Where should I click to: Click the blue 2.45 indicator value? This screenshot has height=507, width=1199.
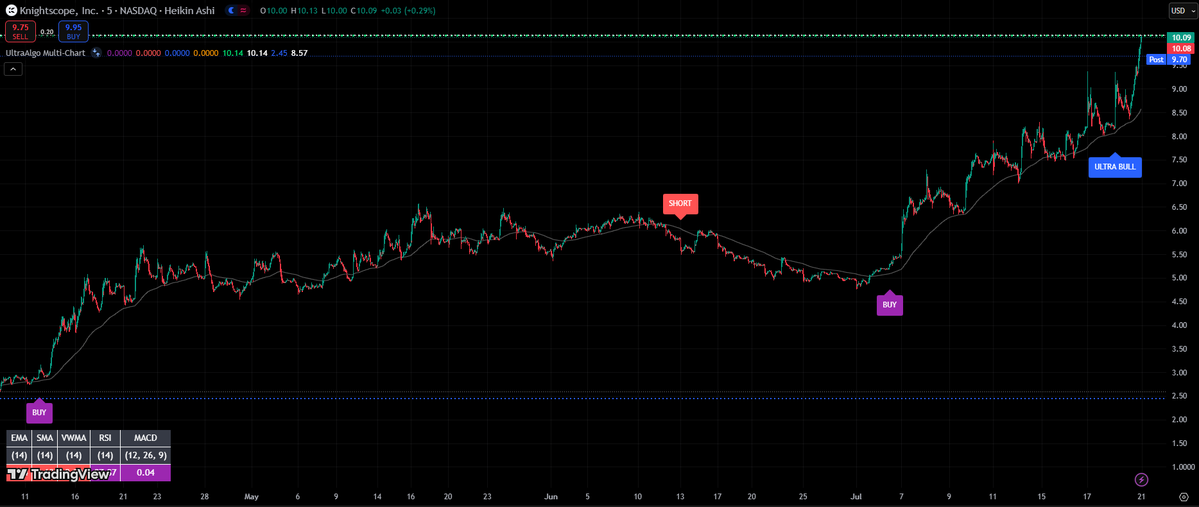point(279,53)
